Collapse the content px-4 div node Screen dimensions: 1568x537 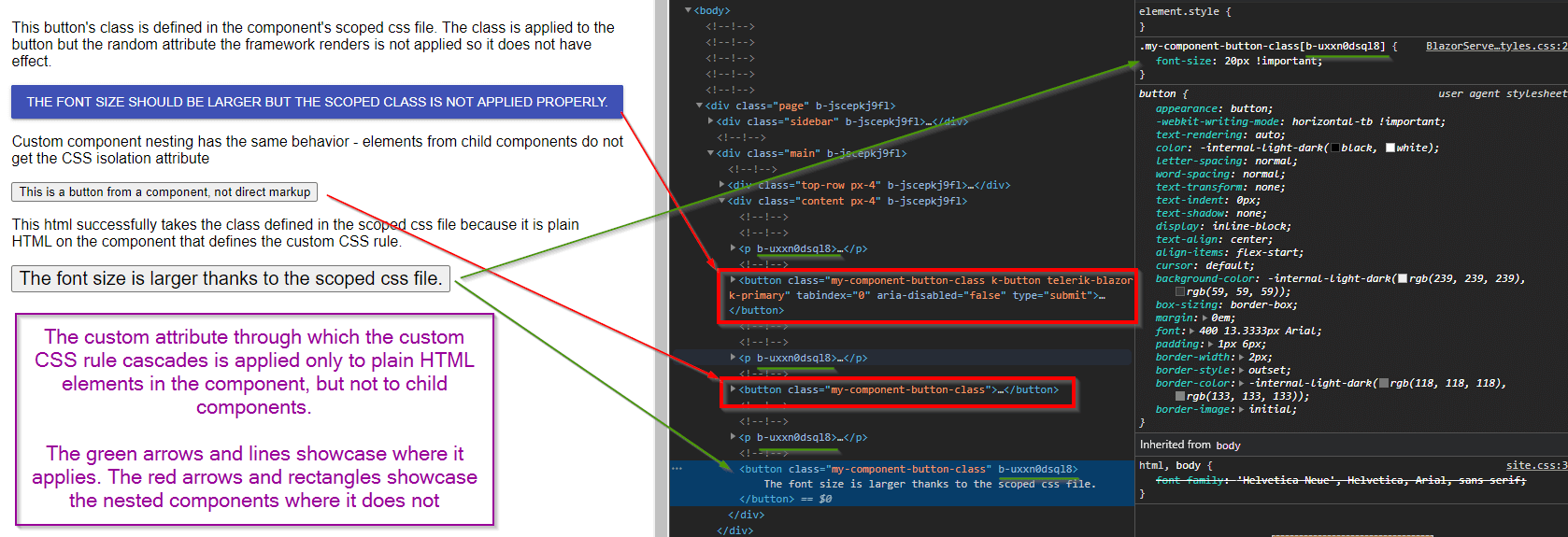pyautogui.click(x=722, y=201)
